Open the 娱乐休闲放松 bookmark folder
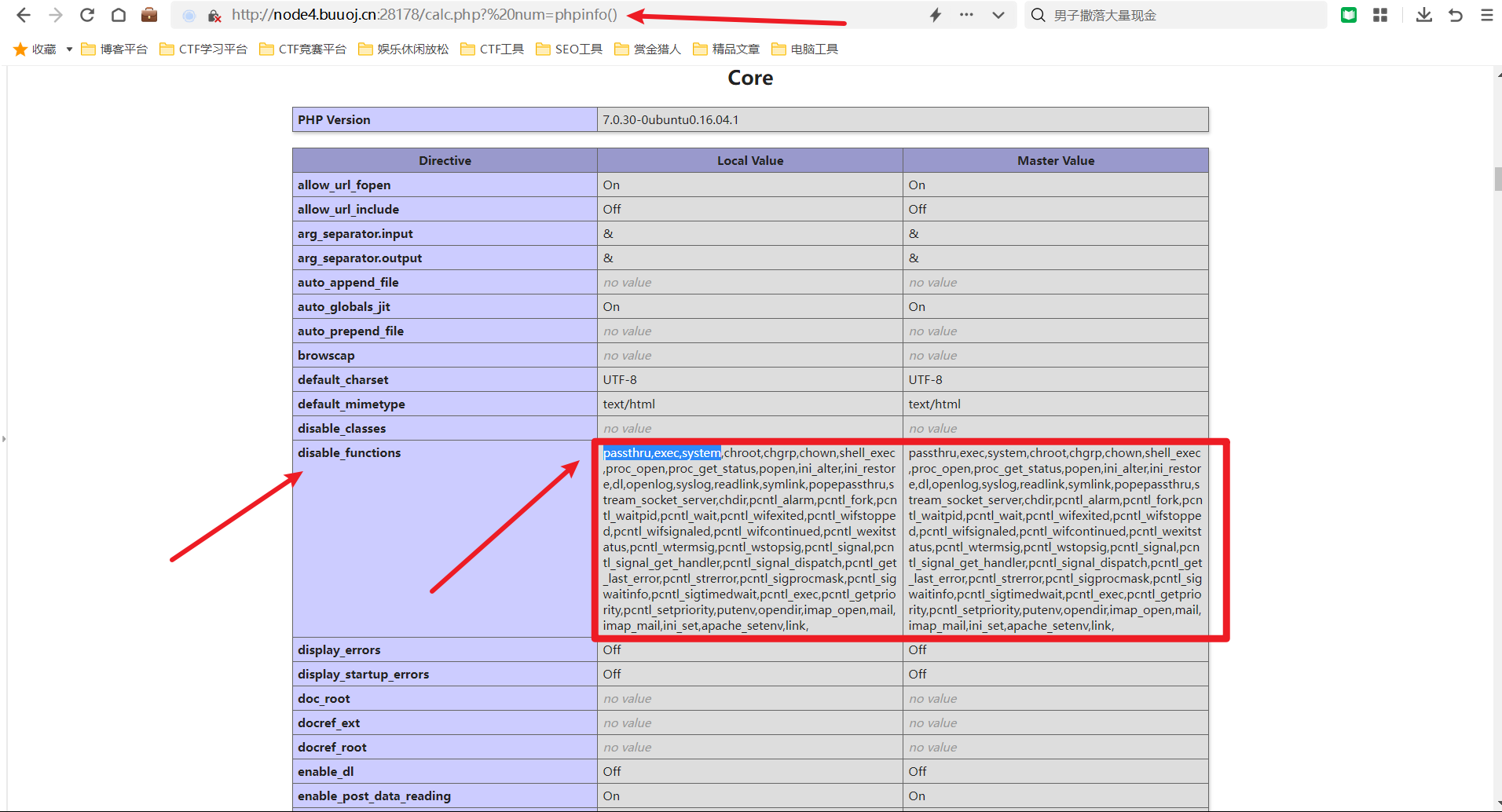 (403, 49)
